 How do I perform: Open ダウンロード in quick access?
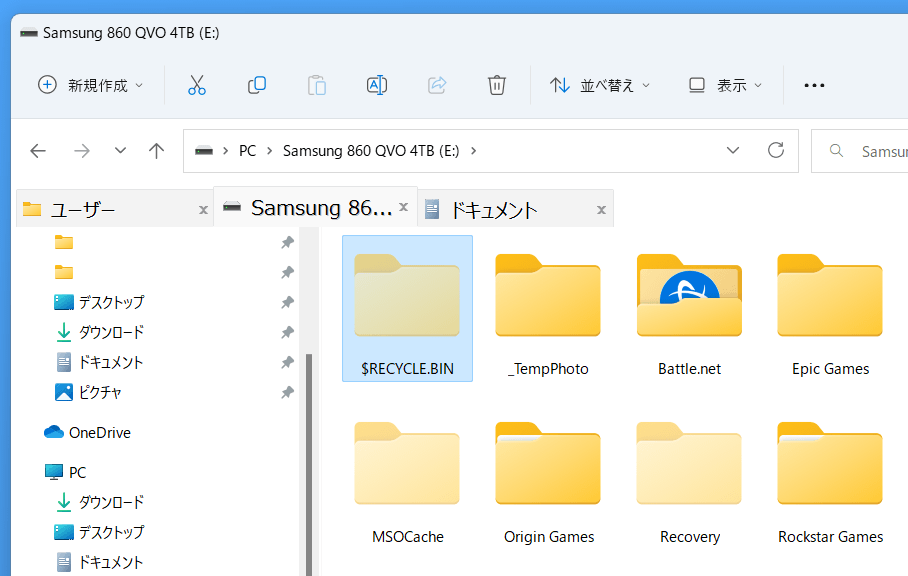point(98,332)
